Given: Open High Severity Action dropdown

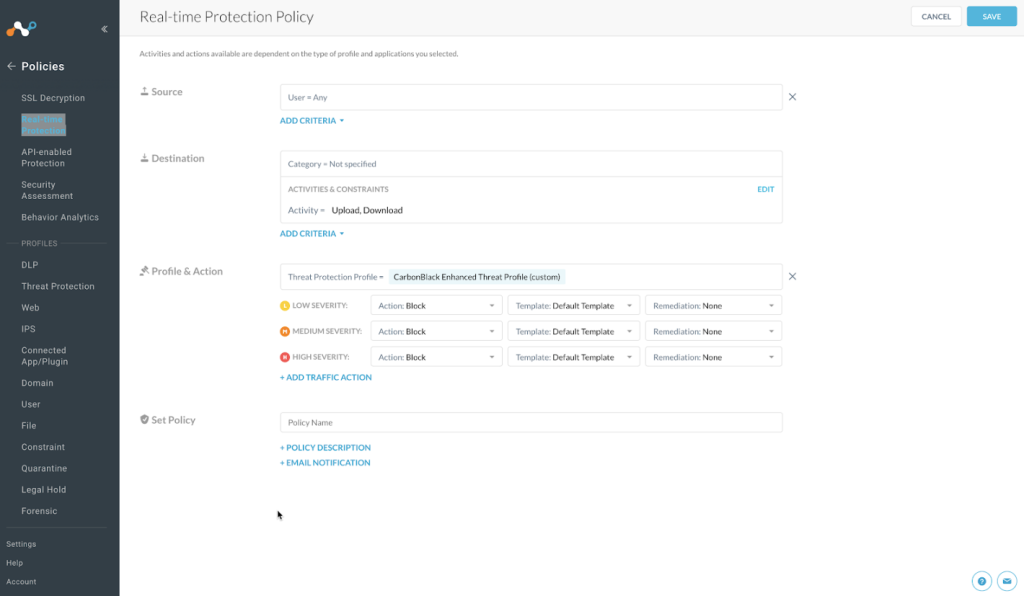Looking at the screenshot, I should [436, 357].
